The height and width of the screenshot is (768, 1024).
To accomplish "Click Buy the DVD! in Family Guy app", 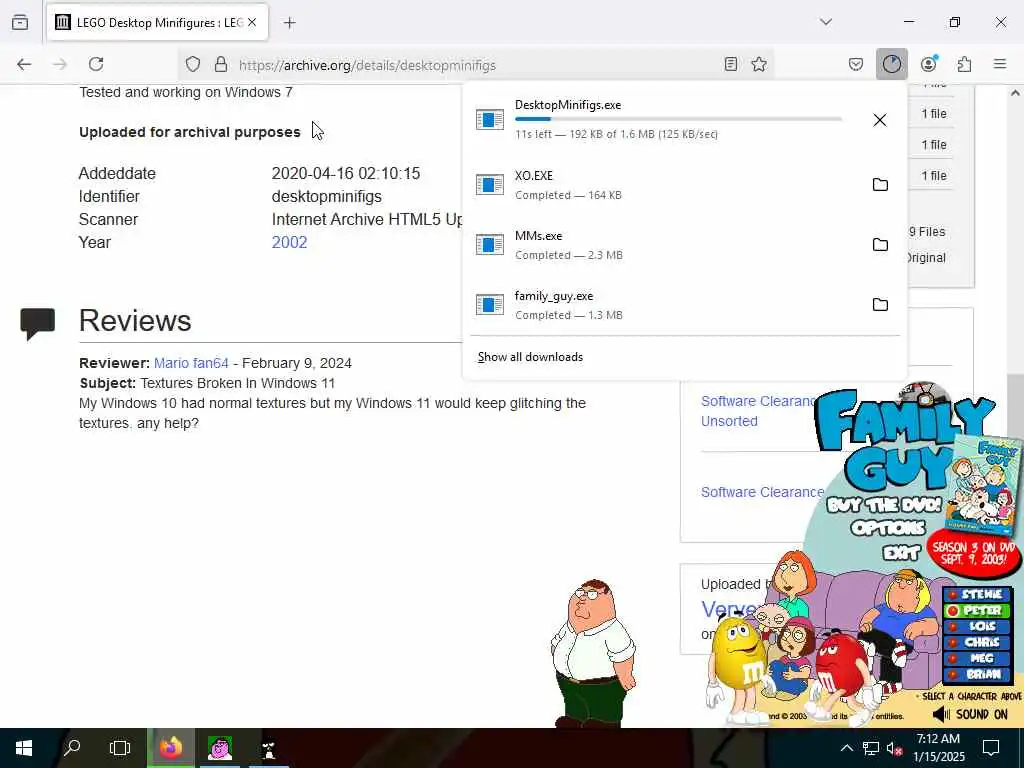I will (885, 505).
